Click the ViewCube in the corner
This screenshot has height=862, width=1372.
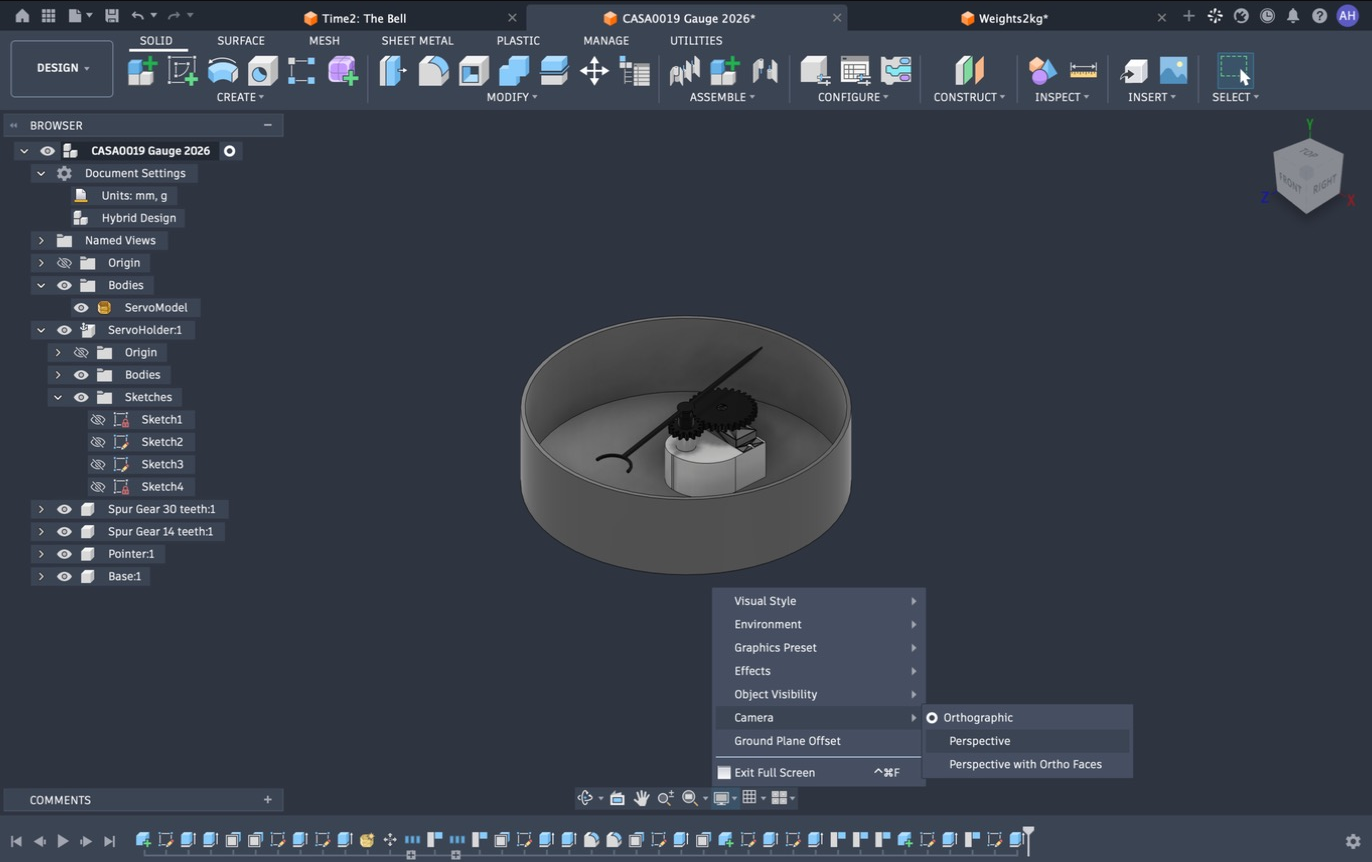pyautogui.click(x=1308, y=176)
